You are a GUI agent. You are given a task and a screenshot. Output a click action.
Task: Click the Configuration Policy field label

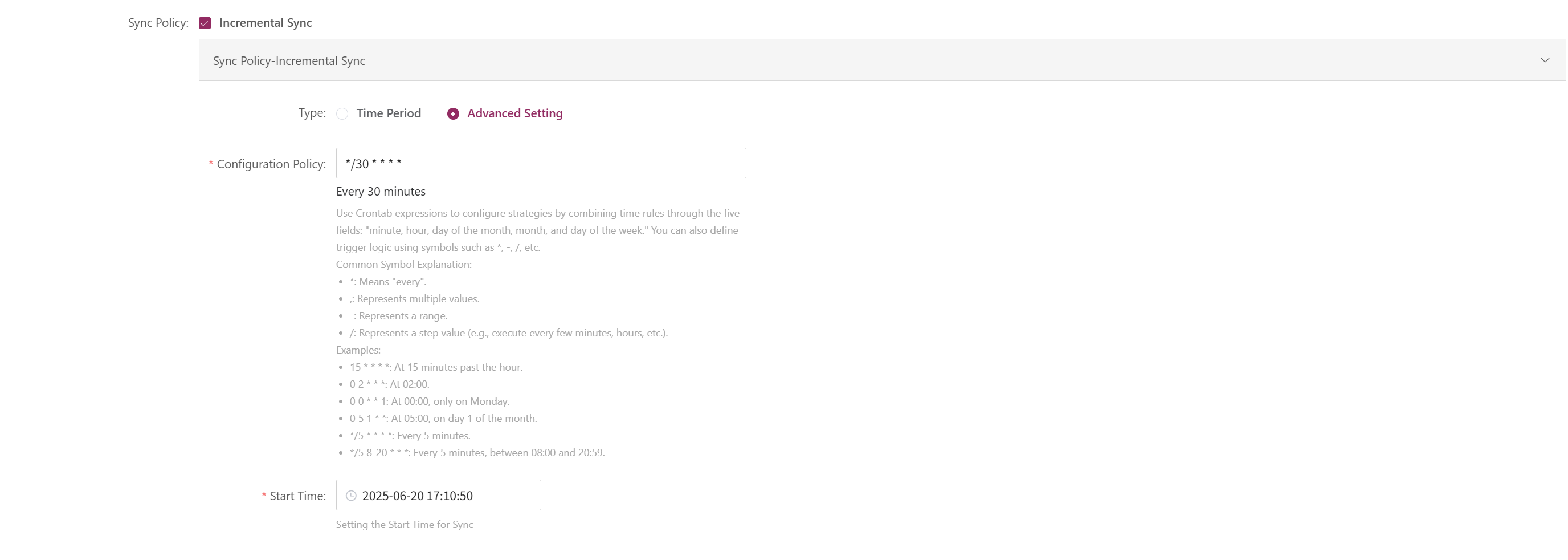271,164
